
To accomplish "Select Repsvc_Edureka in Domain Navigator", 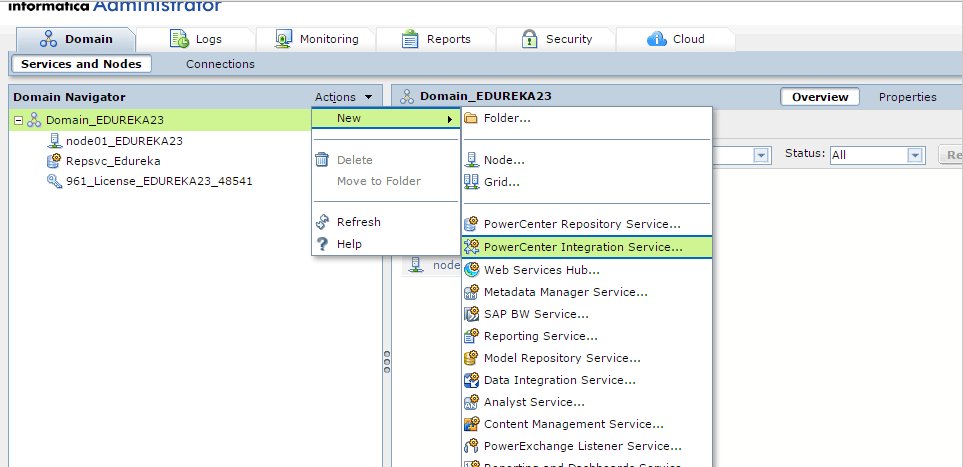I will [x=113, y=161].
